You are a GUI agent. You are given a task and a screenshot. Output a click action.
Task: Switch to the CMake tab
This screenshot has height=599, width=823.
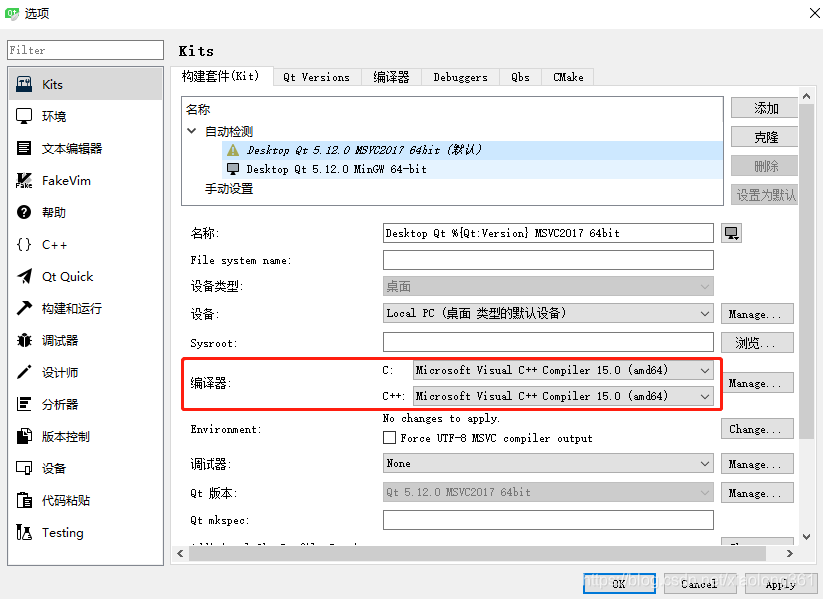[x=568, y=77]
